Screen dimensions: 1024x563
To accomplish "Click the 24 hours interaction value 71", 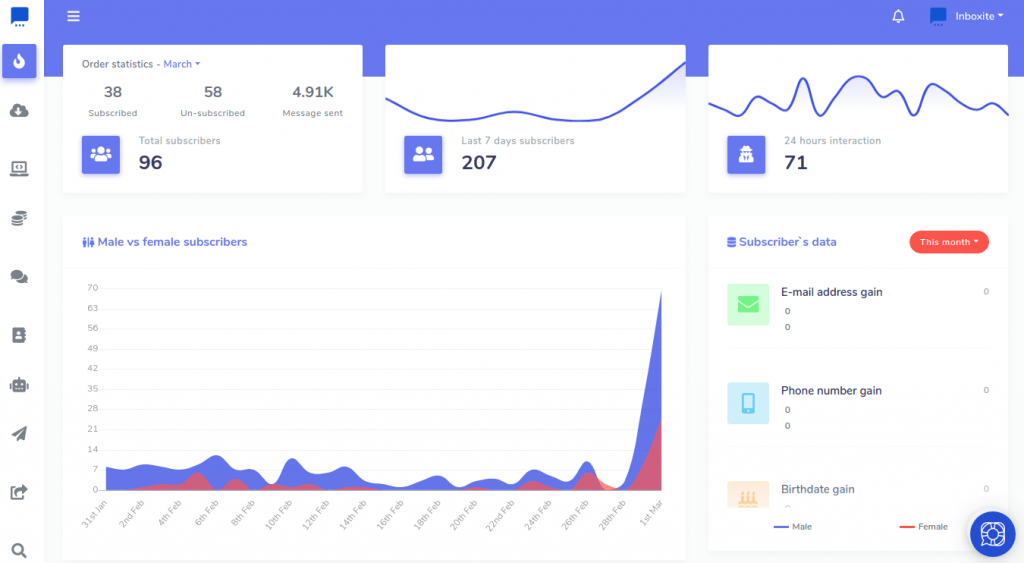I will tap(795, 163).
